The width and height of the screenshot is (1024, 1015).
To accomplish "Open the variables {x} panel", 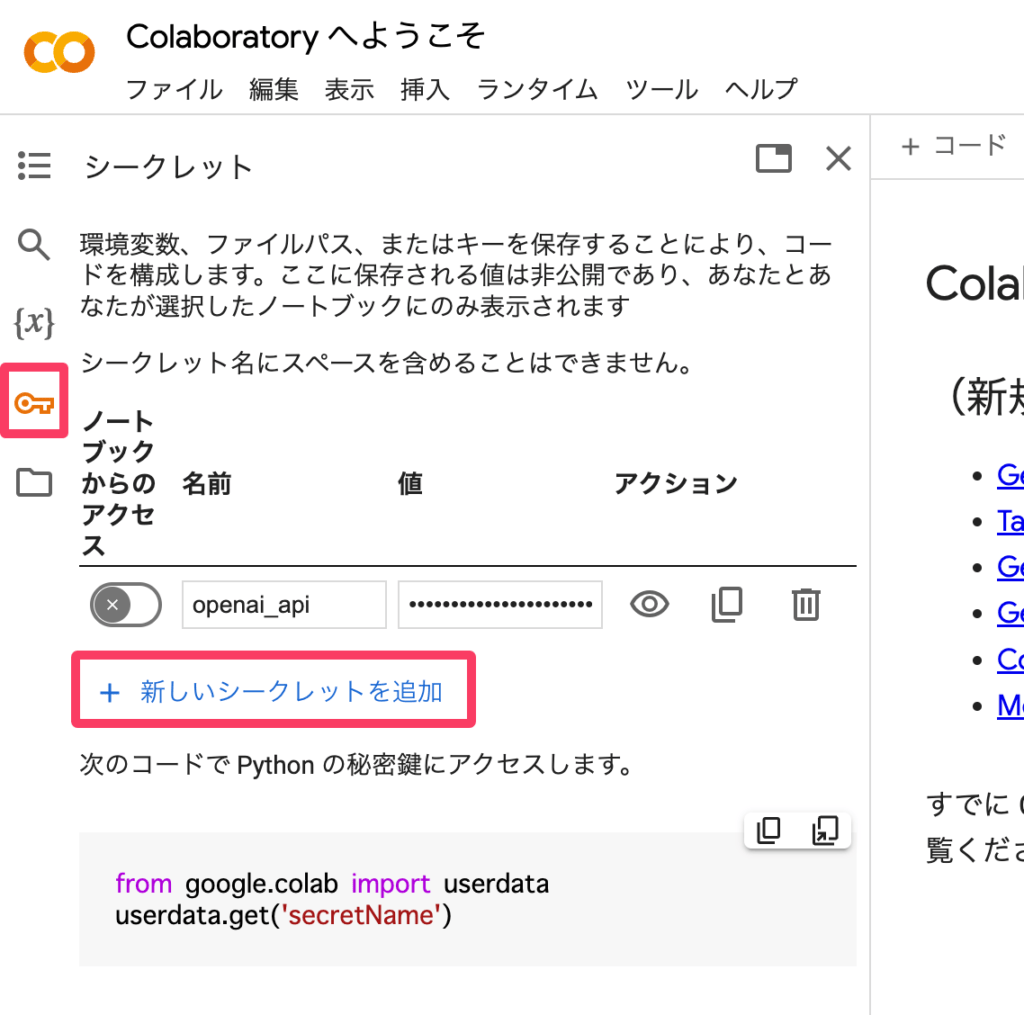I will pyautogui.click(x=34, y=322).
